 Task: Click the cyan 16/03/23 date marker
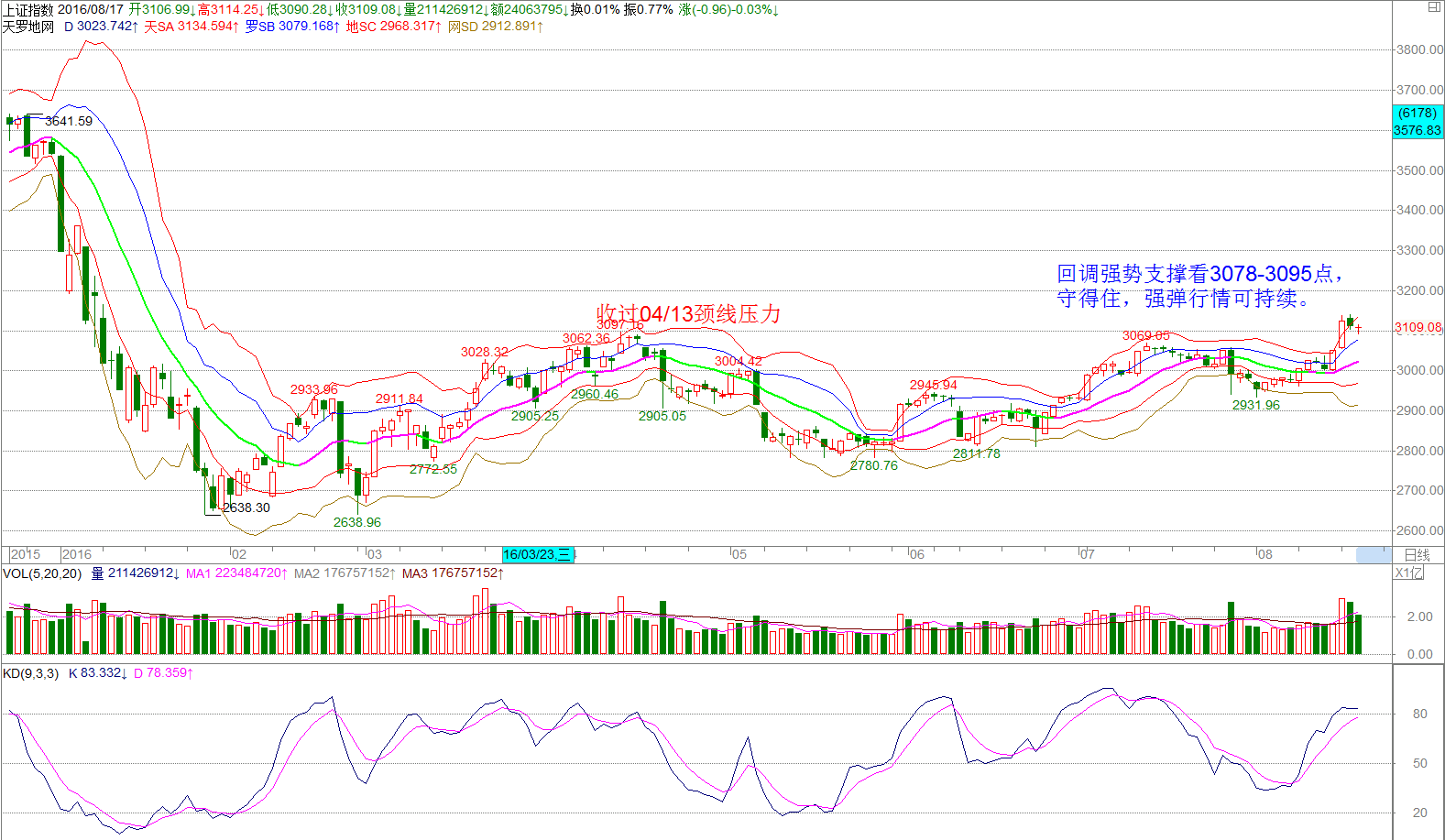coord(538,554)
